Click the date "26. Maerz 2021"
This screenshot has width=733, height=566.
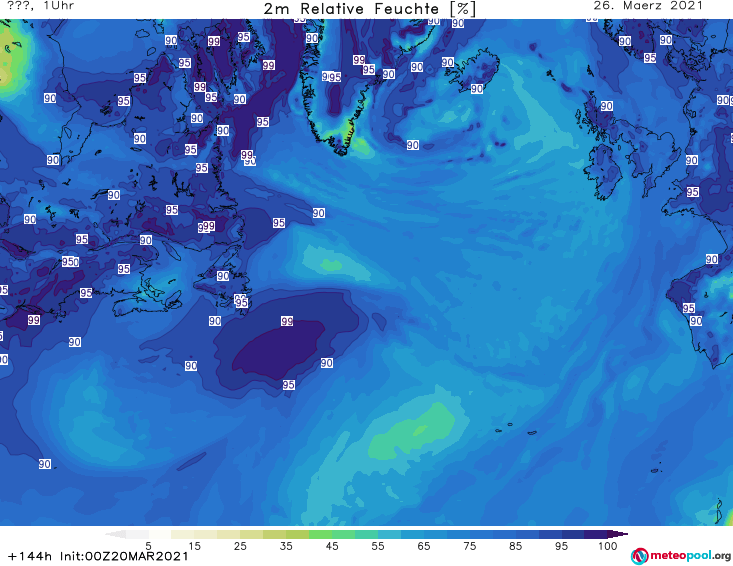648,6
